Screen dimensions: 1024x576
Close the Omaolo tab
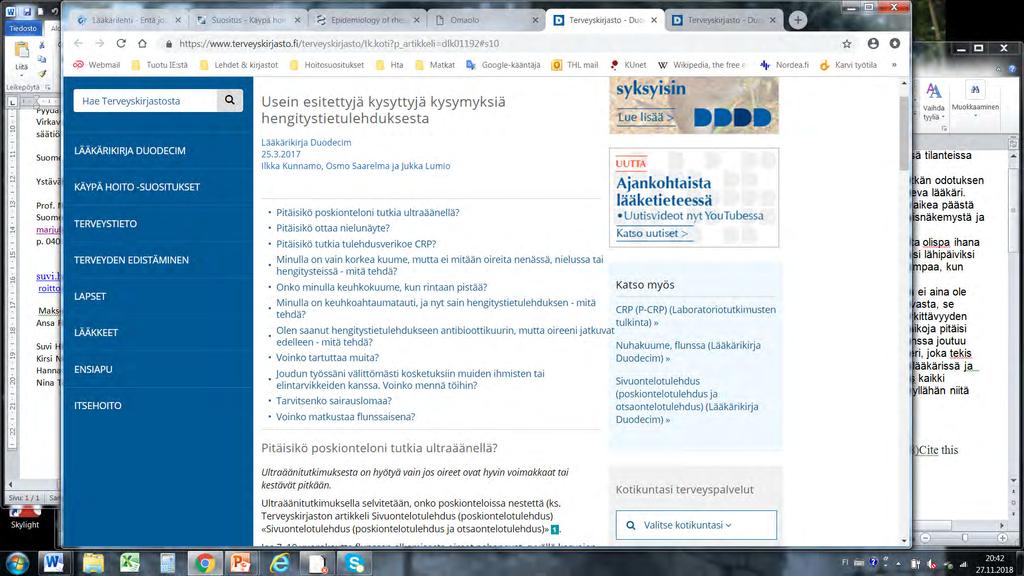click(536, 20)
